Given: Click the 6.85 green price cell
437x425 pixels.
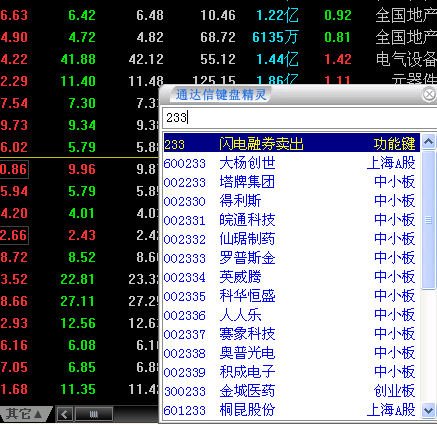Looking at the screenshot, I should [82, 367].
